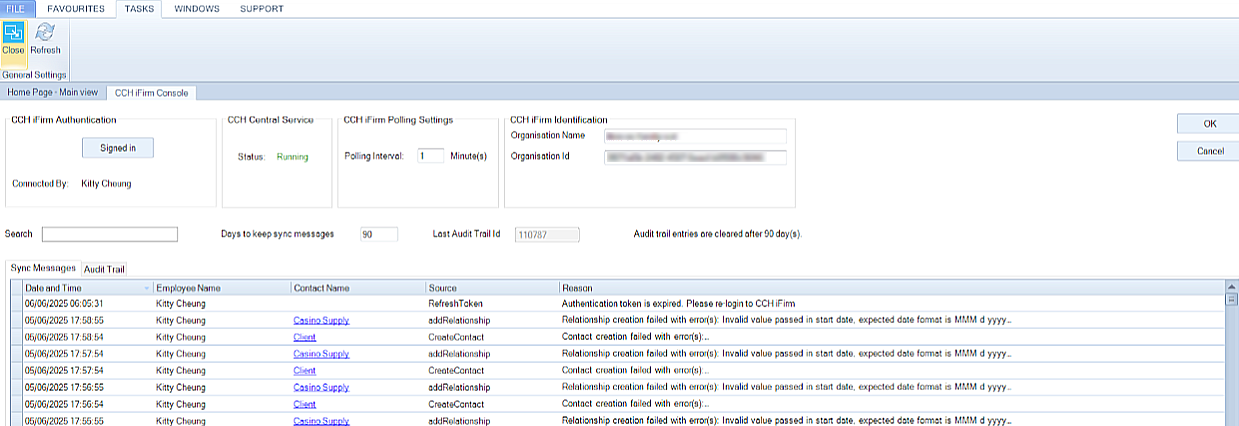Click the Polling Interval field
Screen dimensions: 1239x426
pyautogui.click(x=430, y=156)
